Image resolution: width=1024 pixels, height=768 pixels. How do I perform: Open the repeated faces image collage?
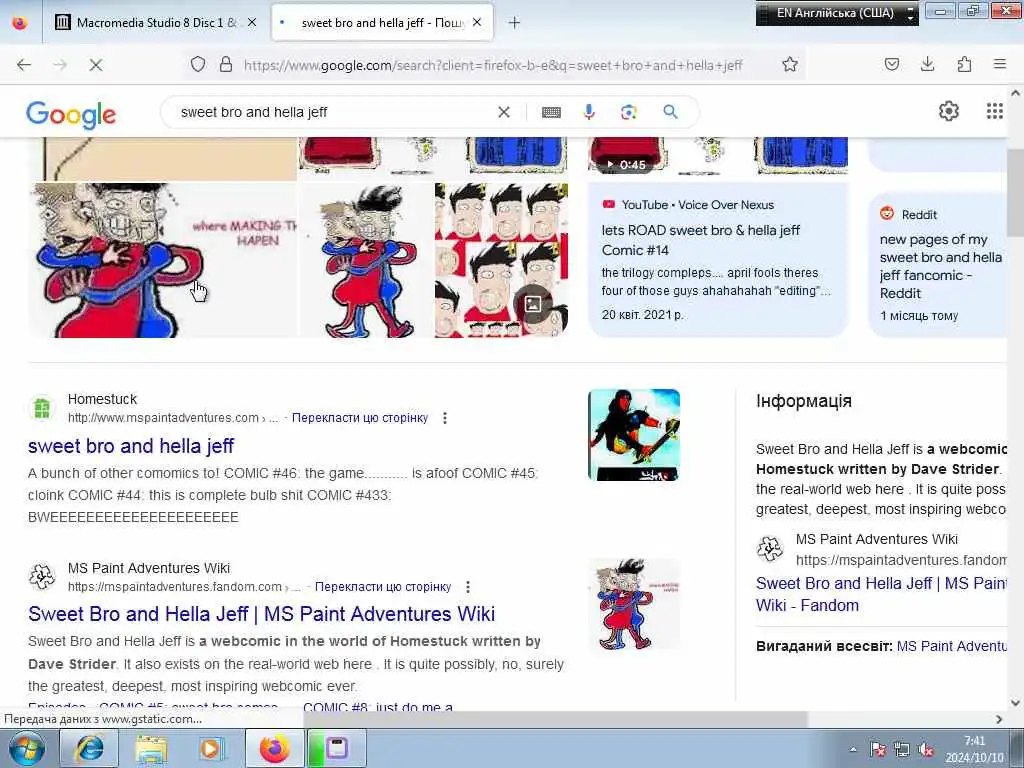(x=501, y=260)
